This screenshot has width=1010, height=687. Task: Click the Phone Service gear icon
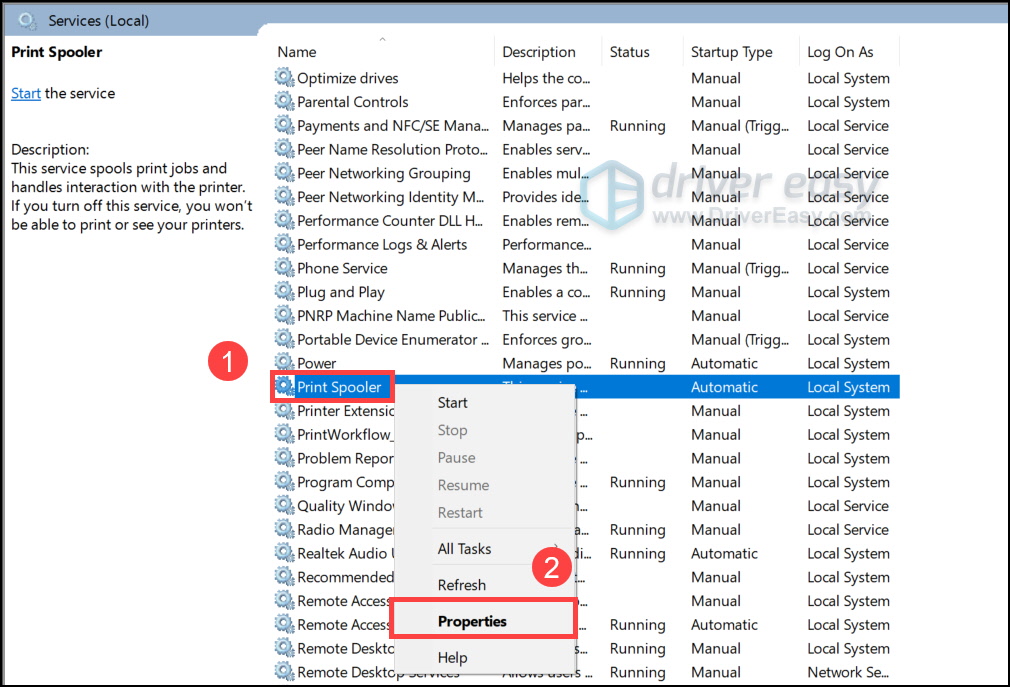tap(284, 268)
